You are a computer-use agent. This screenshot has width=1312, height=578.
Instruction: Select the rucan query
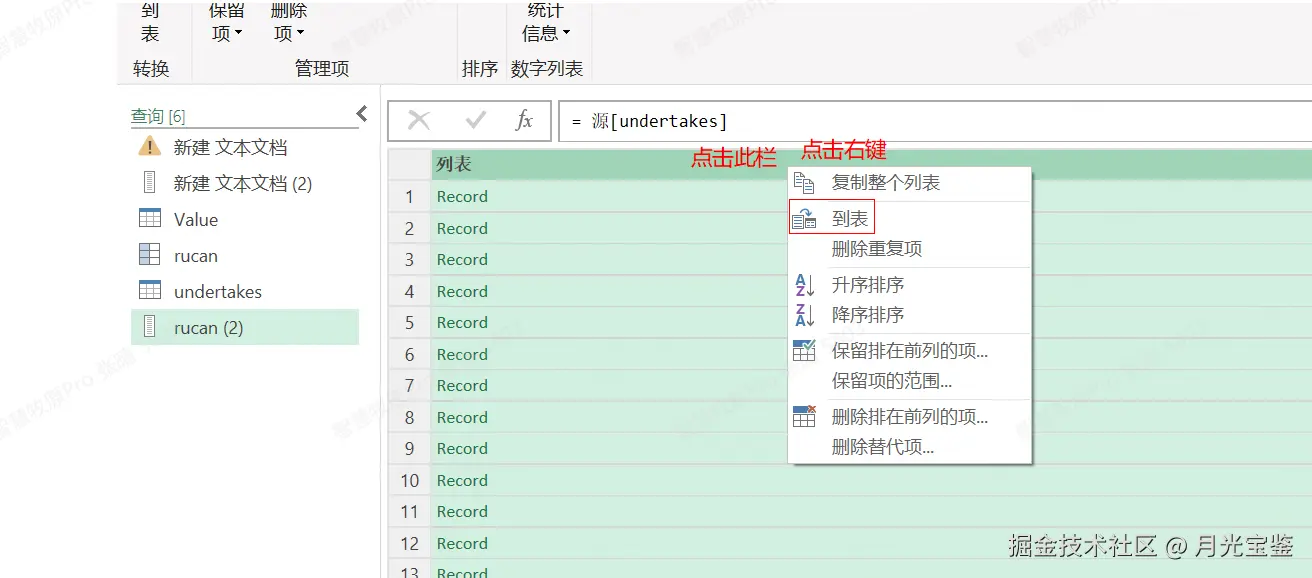coord(245,255)
